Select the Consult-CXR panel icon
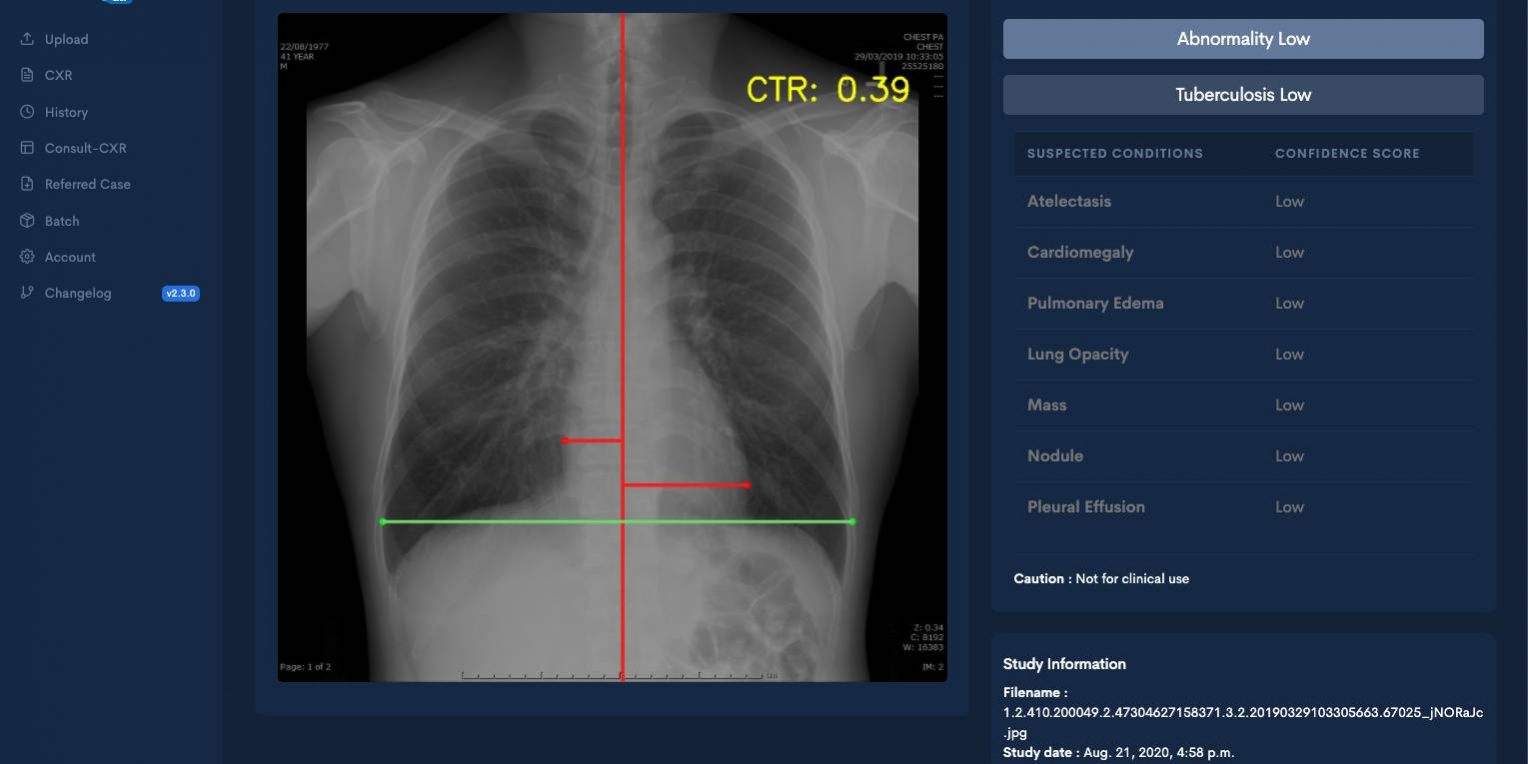The height and width of the screenshot is (764, 1528). [24, 147]
